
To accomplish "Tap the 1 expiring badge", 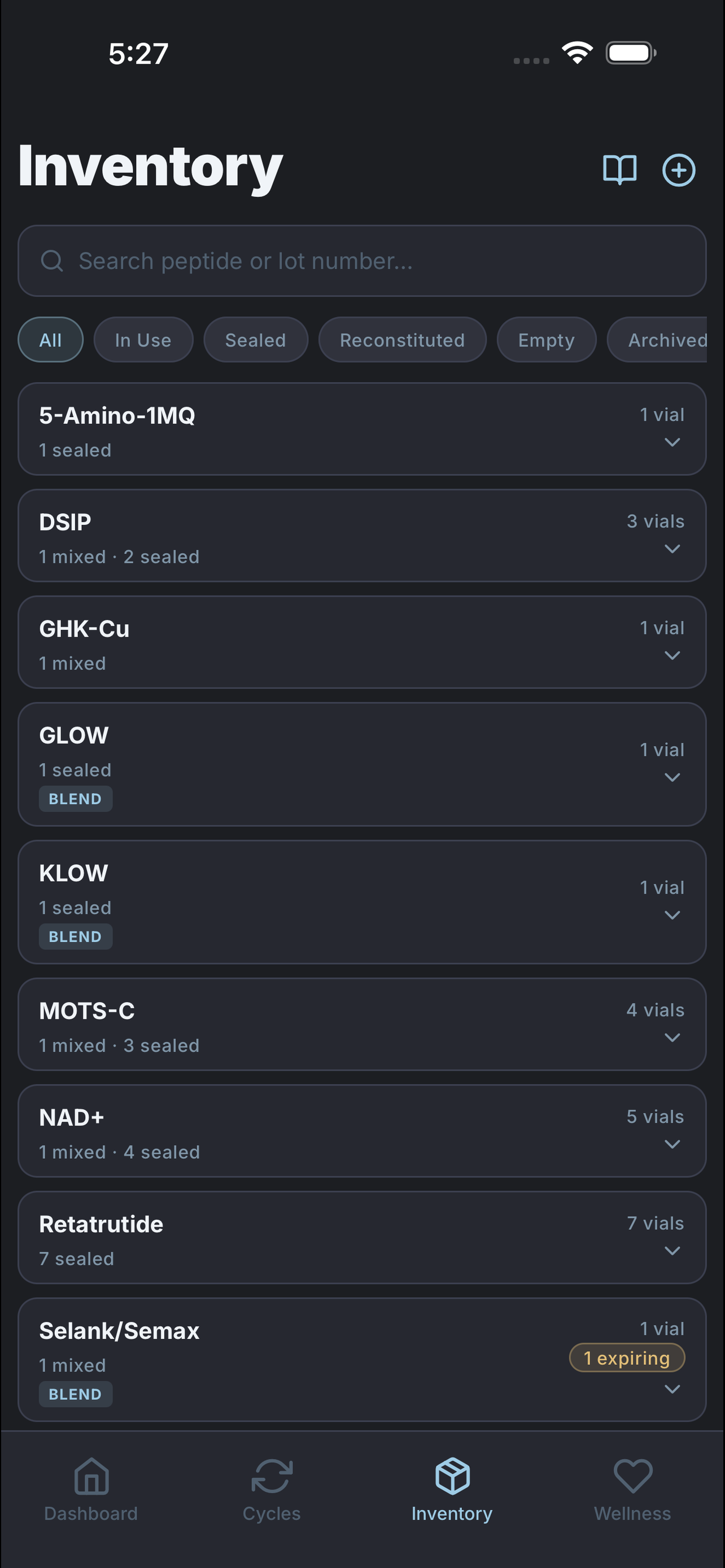I will pyautogui.click(x=626, y=1358).
